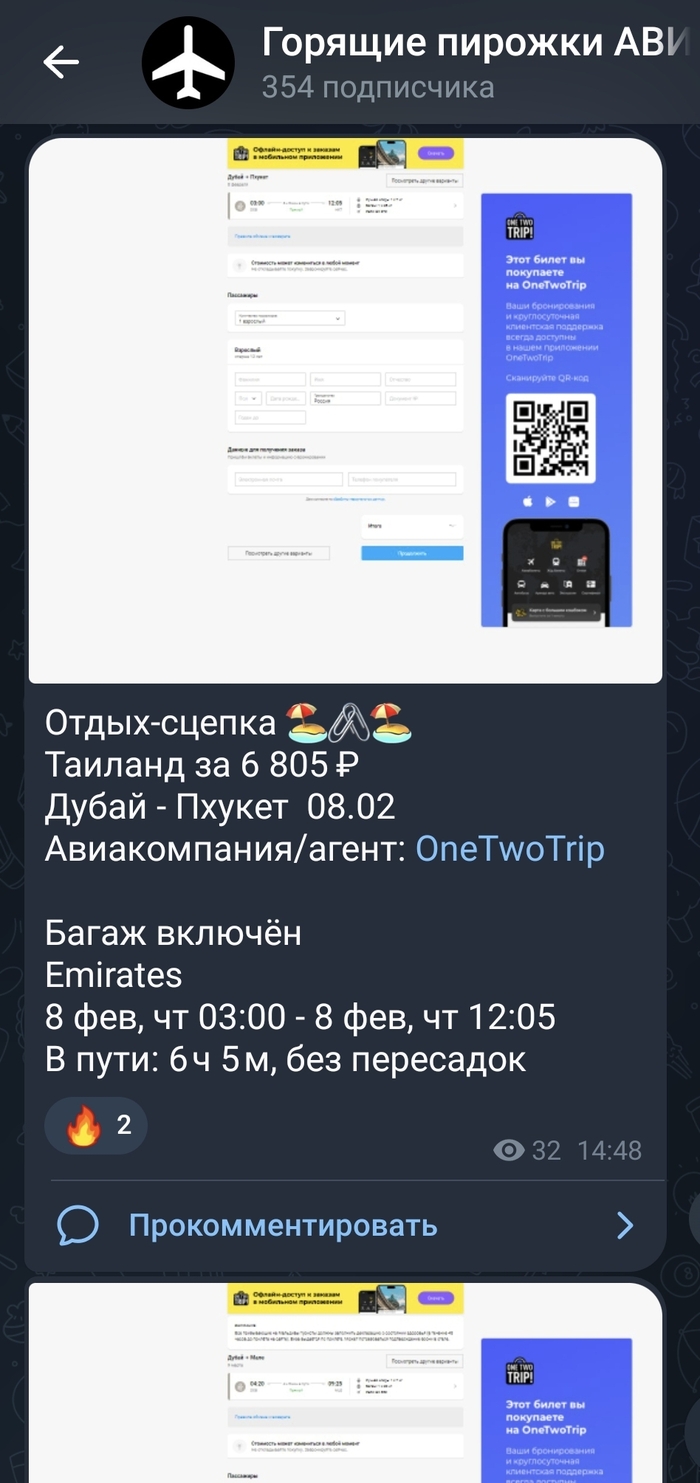Open the 1 взрослый passengers dropdown in the screenshot
Viewport: 700px width, 1483px height.
(289, 318)
